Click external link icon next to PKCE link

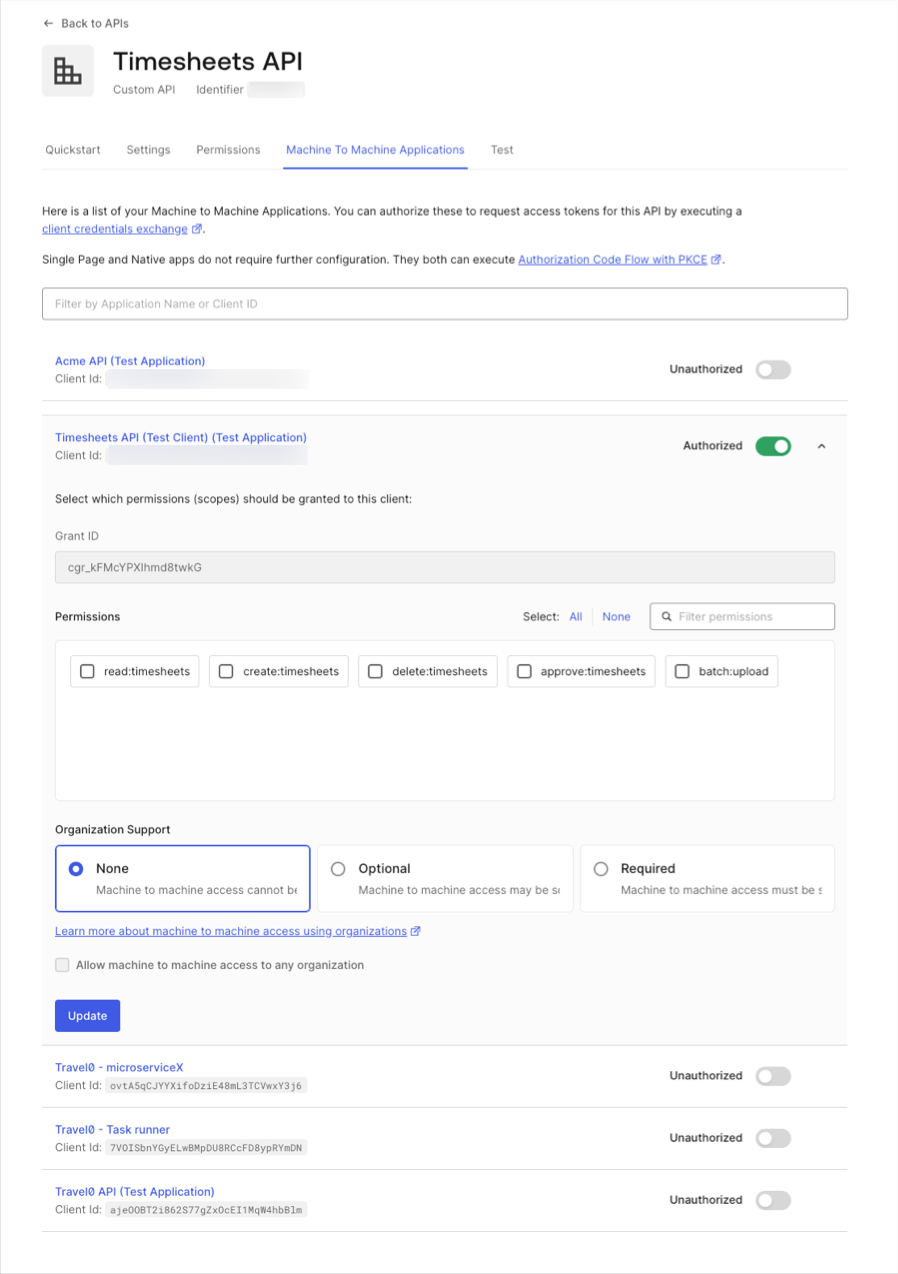(x=716, y=259)
